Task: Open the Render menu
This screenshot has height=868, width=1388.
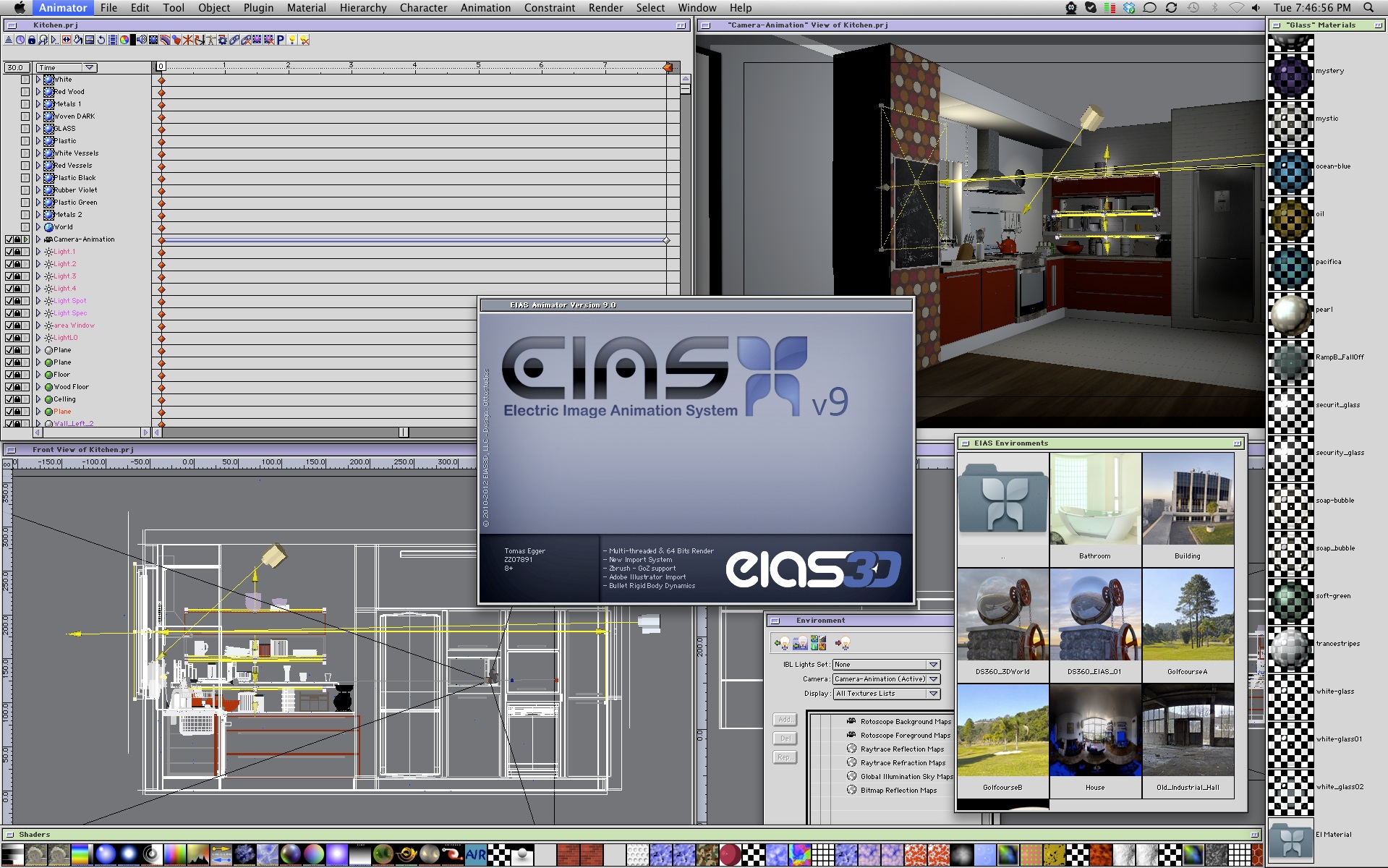Action: coord(606,7)
